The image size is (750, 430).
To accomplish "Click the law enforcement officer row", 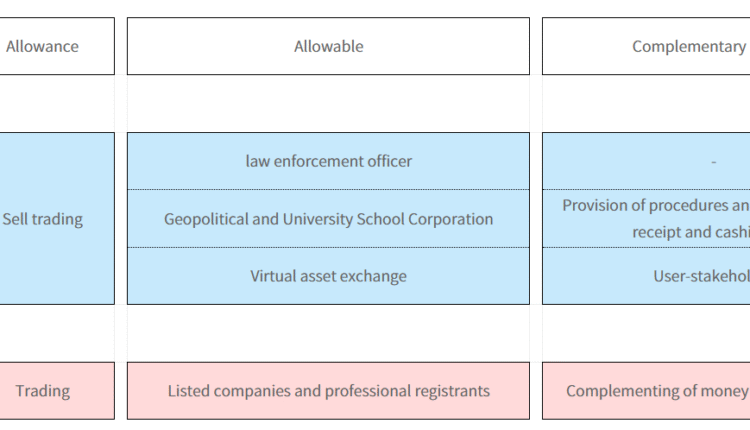I will (x=328, y=161).
